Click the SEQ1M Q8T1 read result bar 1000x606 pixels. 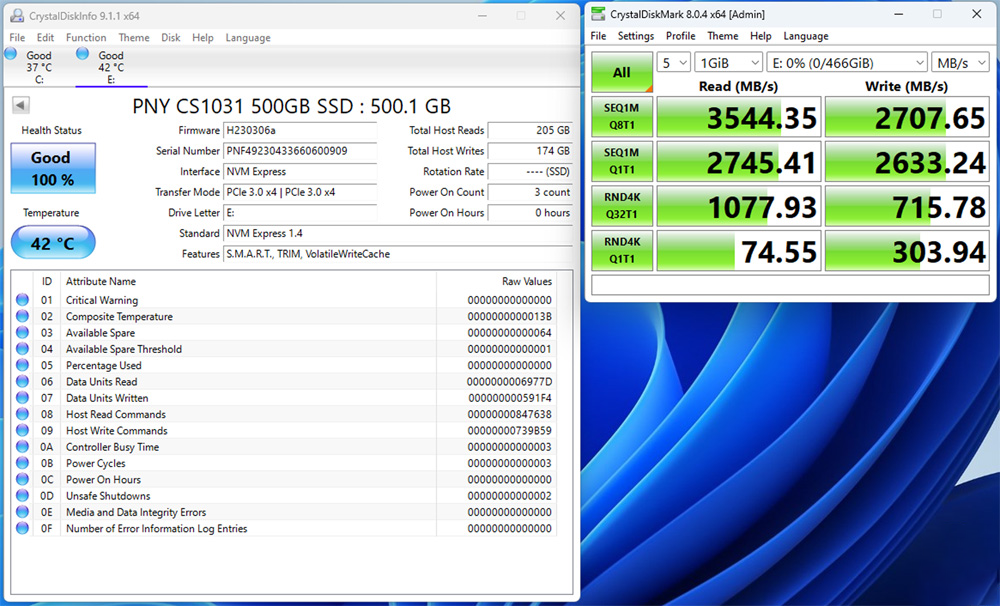coord(739,117)
